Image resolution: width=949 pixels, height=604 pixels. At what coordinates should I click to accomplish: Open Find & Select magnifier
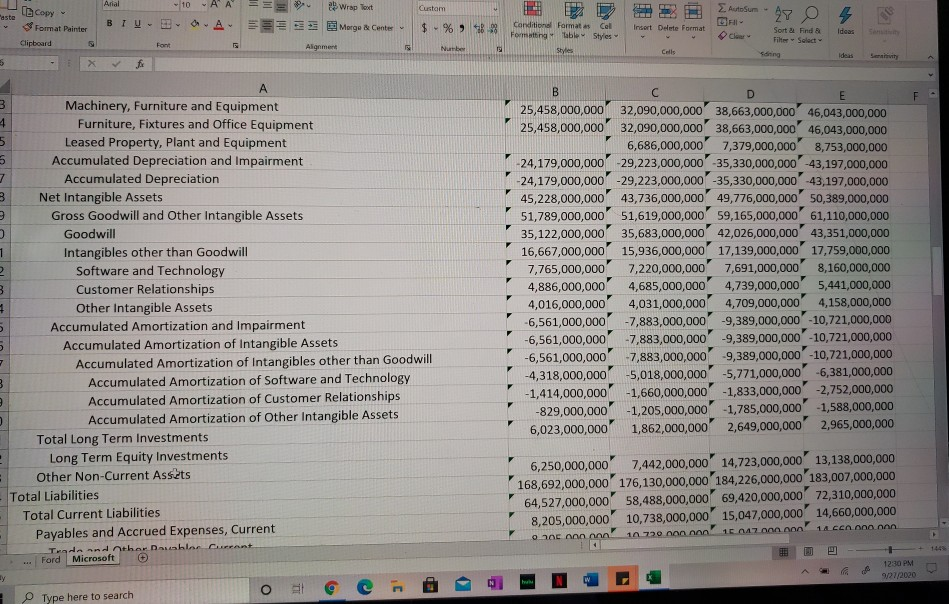coord(810,24)
